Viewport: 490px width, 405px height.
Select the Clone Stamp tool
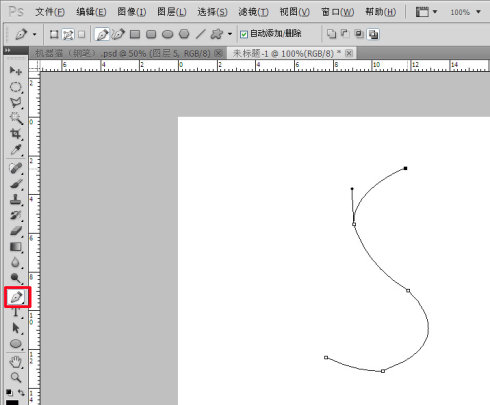[15, 200]
